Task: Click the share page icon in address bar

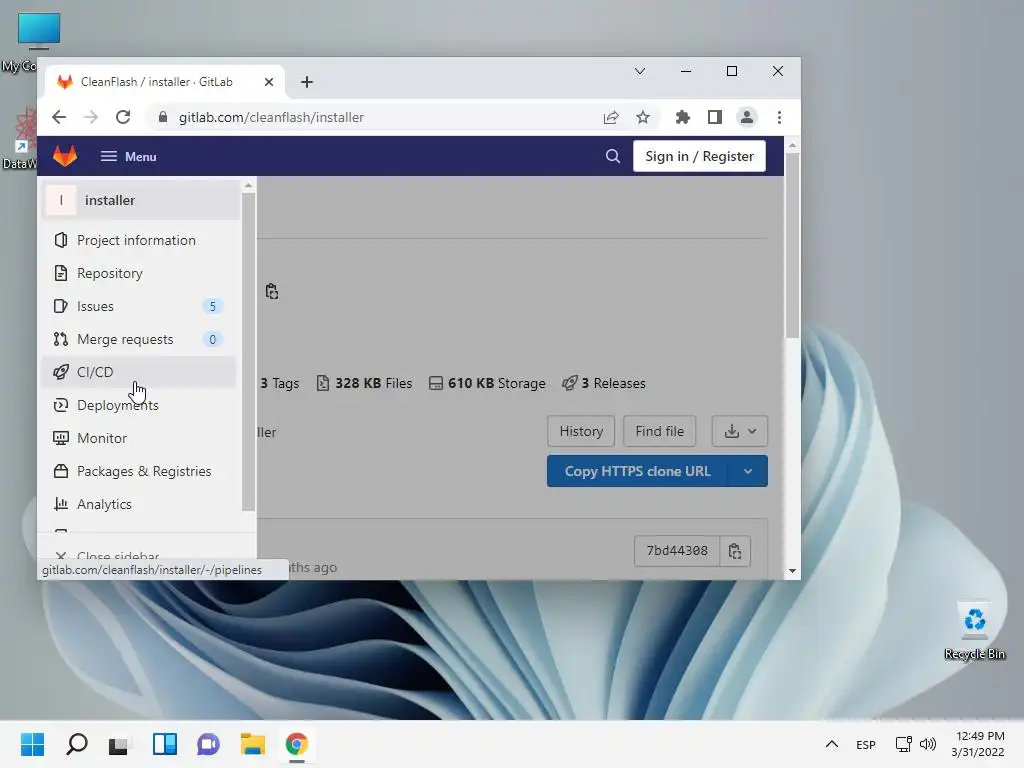Action: (611, 118)
